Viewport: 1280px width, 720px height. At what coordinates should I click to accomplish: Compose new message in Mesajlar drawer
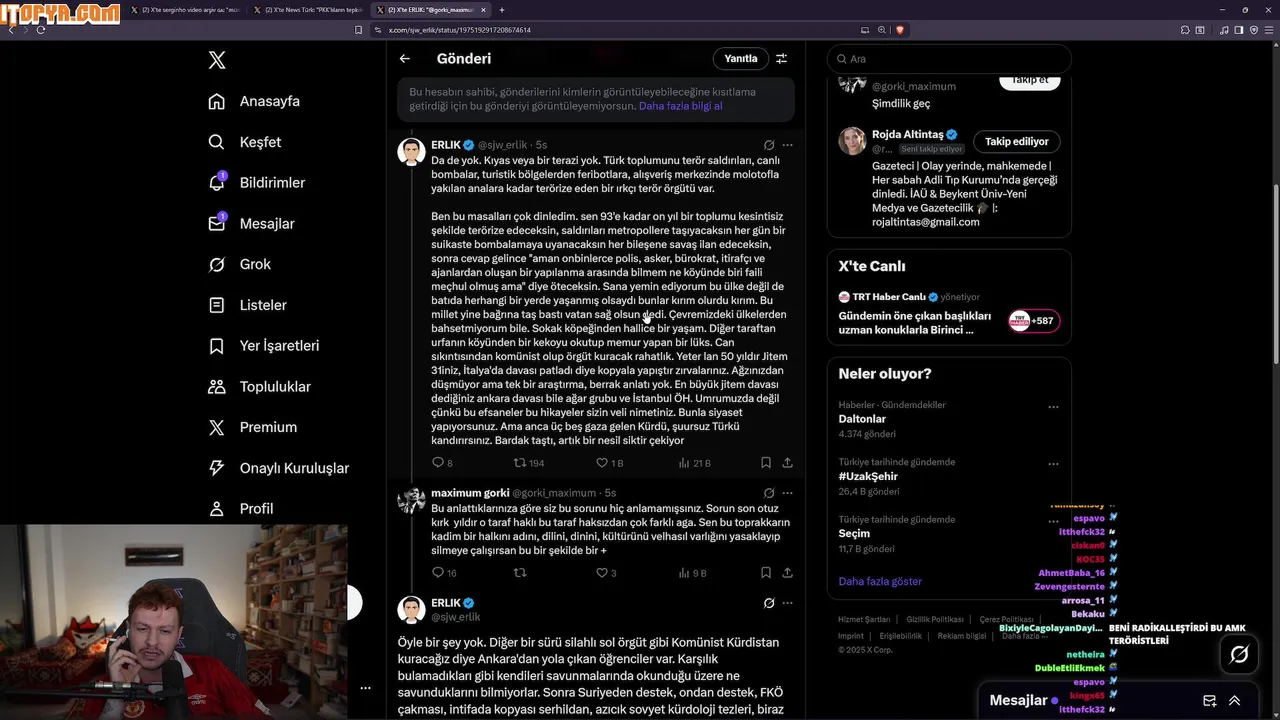coord(1209,701)
